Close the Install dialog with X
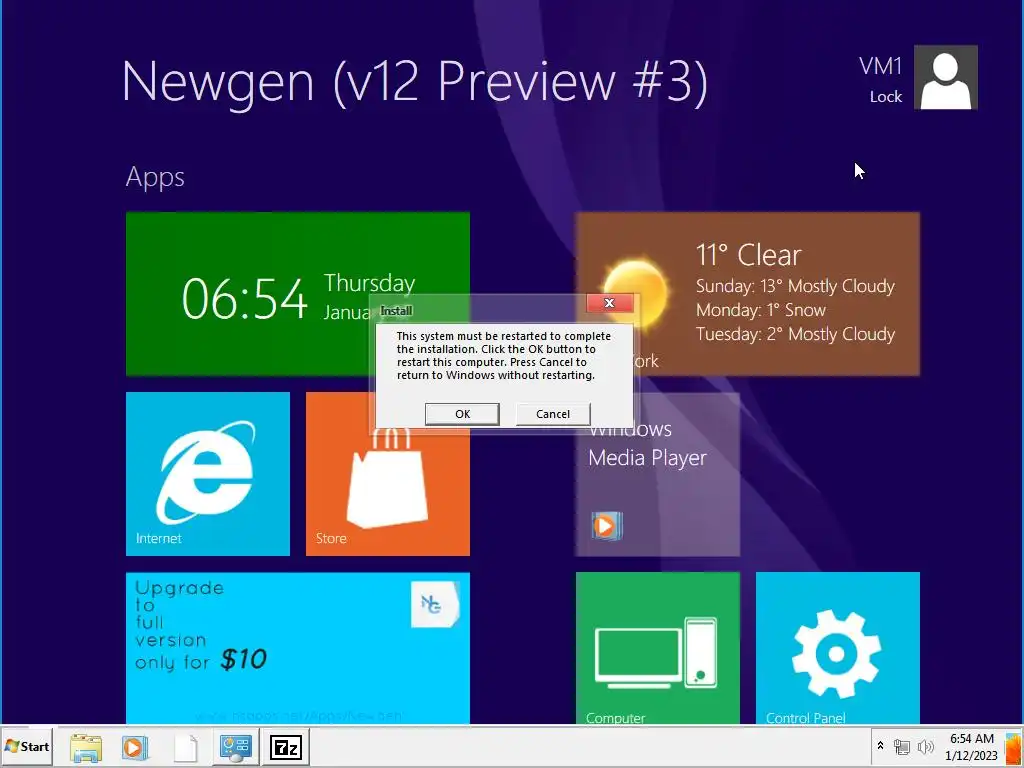Image resolution: width=1024 pixels, height=768 pixels. pos(609,303)
